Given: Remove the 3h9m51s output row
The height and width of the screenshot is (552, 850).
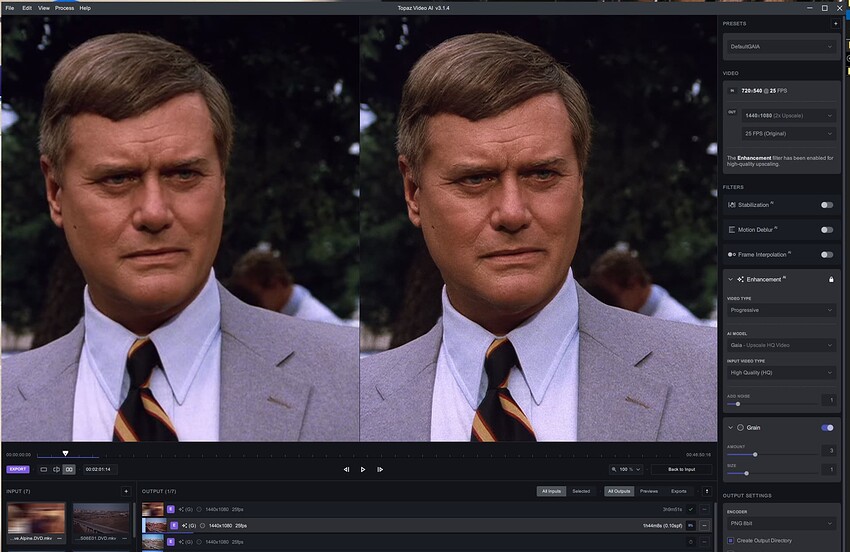Looking at the screenshot, I should 704,509.
